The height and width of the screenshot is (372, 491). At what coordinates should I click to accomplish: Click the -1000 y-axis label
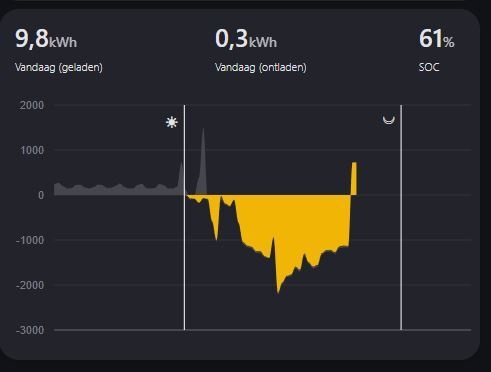click(x=30, y=240)
